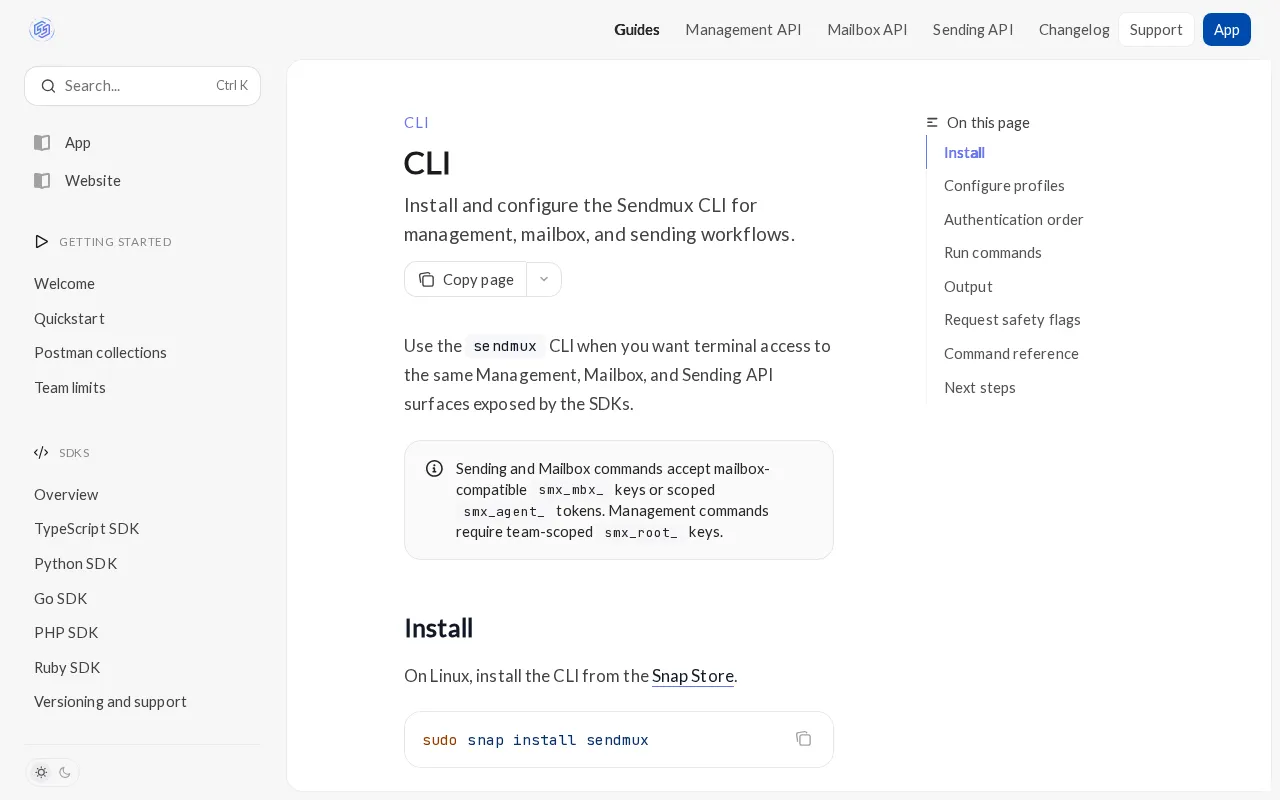The image size is (1280, 800).
Task: Open the Changelog tab
Action: 1074,30
